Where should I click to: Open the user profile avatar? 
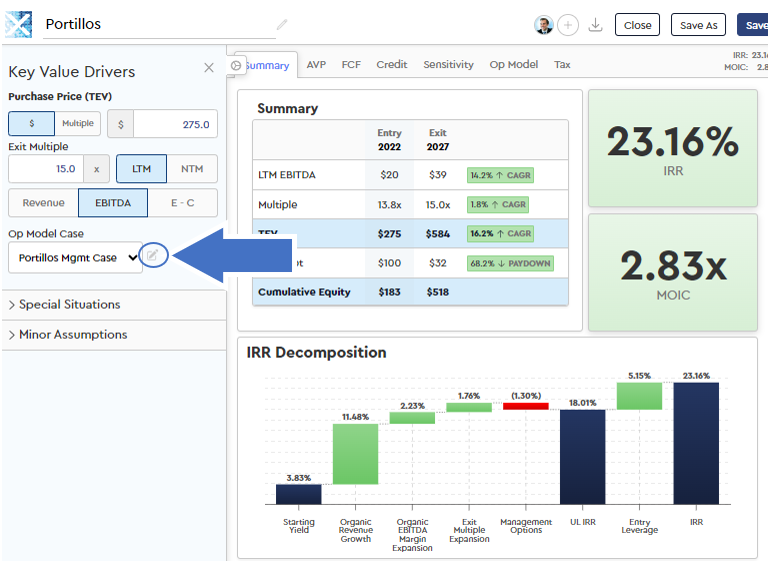tap(544, 25)
